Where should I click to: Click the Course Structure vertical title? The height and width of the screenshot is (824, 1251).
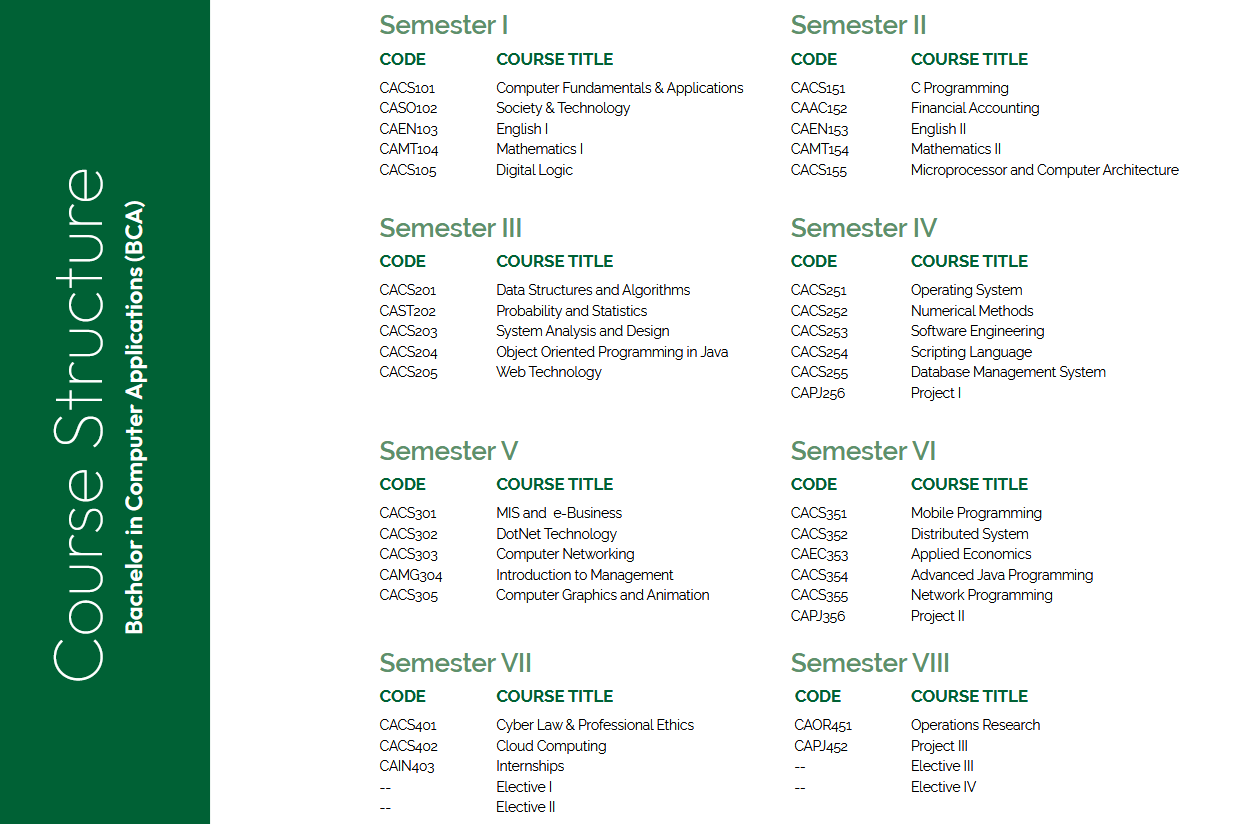78,424
